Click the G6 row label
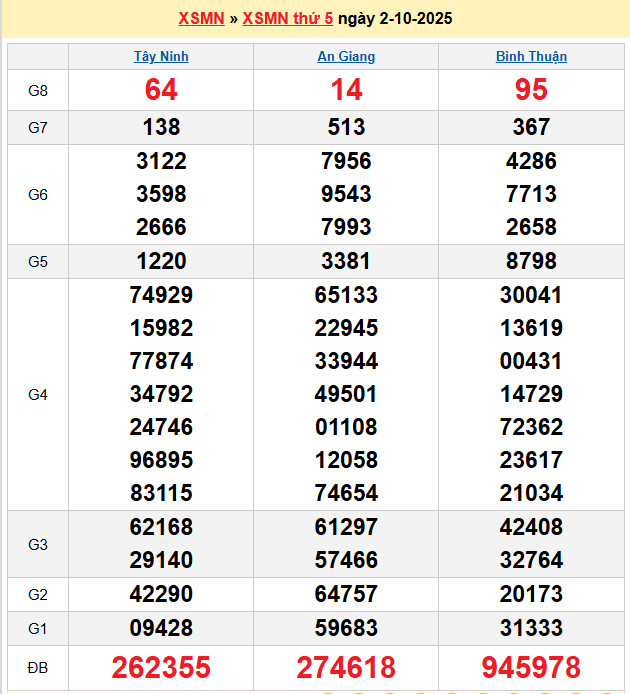The image size is (630, 694). (x=37, y=195)
